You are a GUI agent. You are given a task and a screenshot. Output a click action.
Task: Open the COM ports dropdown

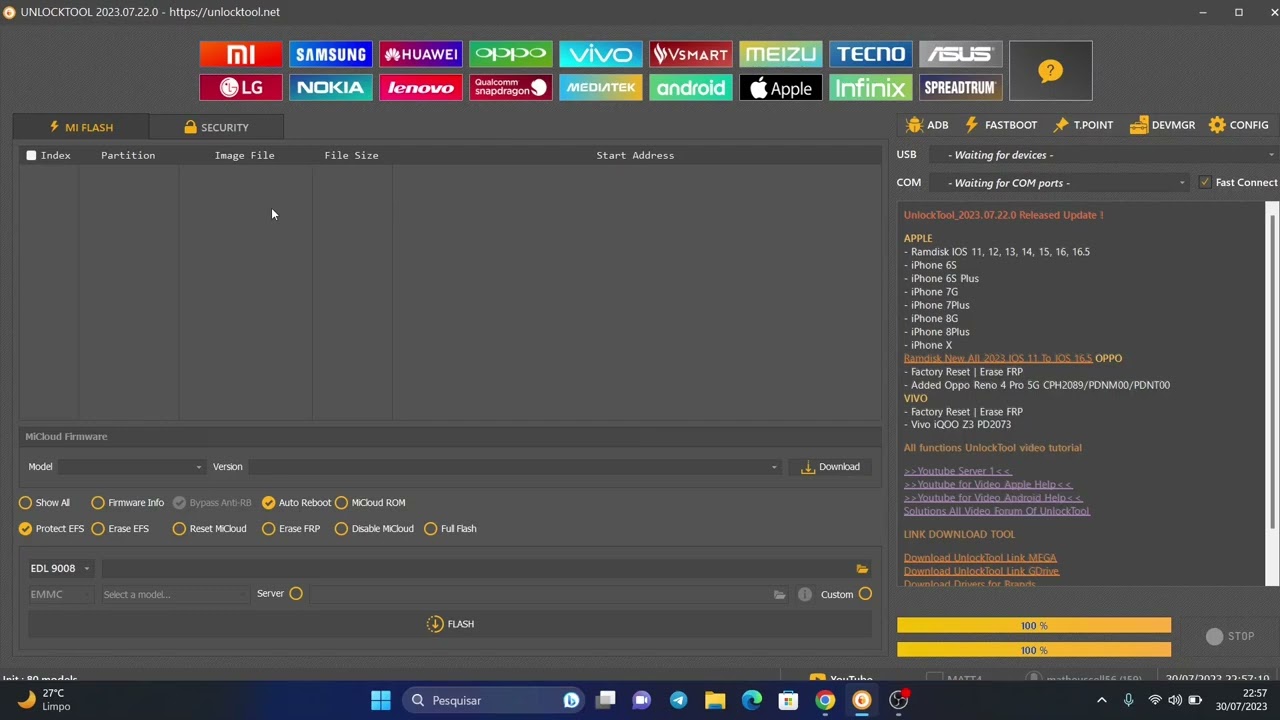click(1058, 183)
